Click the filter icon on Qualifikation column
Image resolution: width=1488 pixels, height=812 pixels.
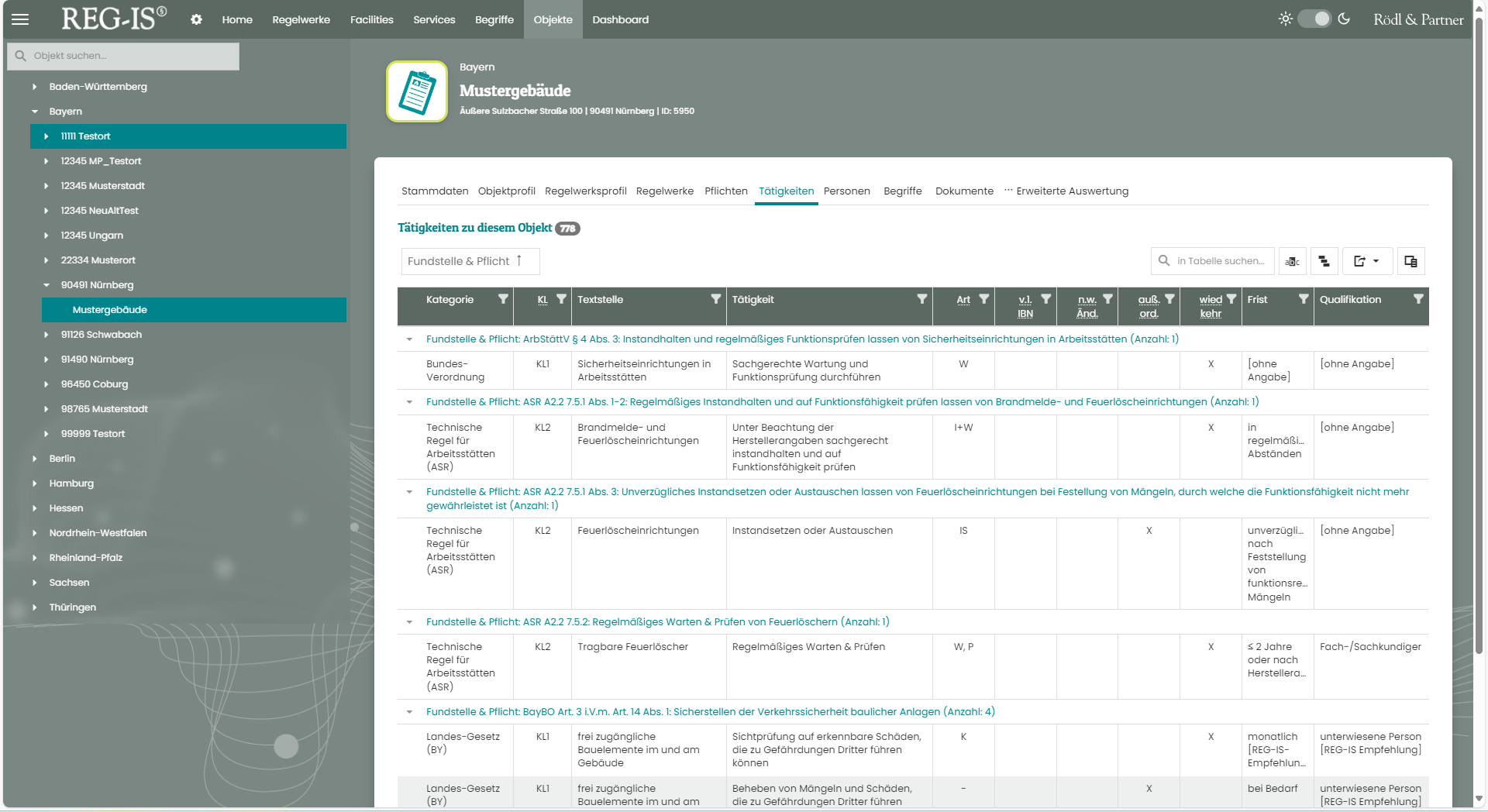(1417, 299)
